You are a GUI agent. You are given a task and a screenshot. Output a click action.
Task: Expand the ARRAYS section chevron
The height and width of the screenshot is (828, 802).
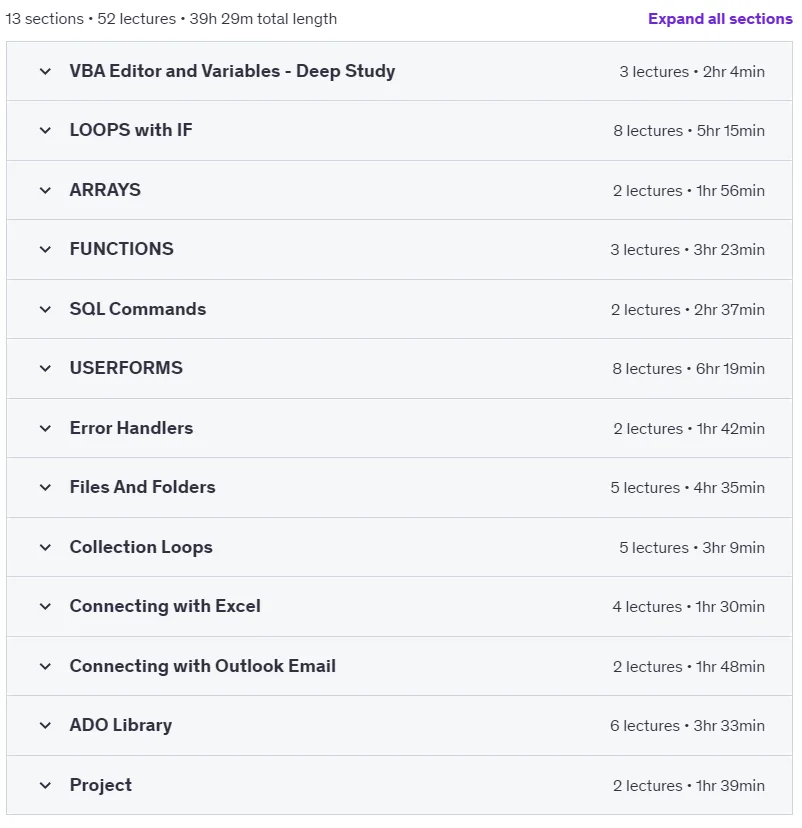[45, 190]
